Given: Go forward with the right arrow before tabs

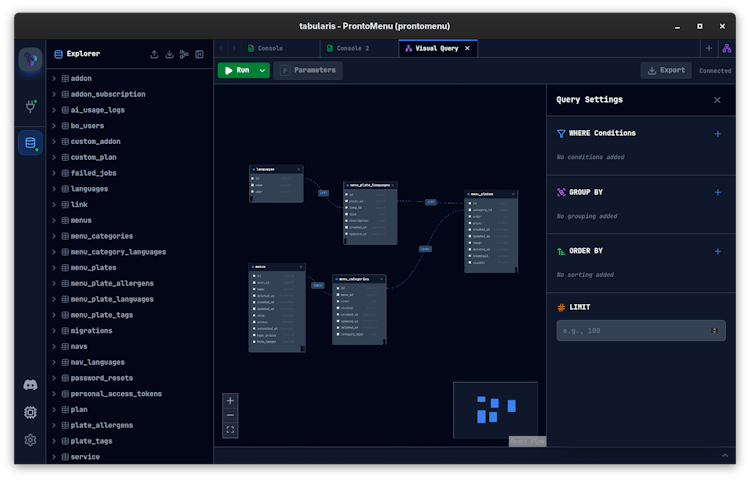Looking at the screenshot, I should click(x=234, y=48).
